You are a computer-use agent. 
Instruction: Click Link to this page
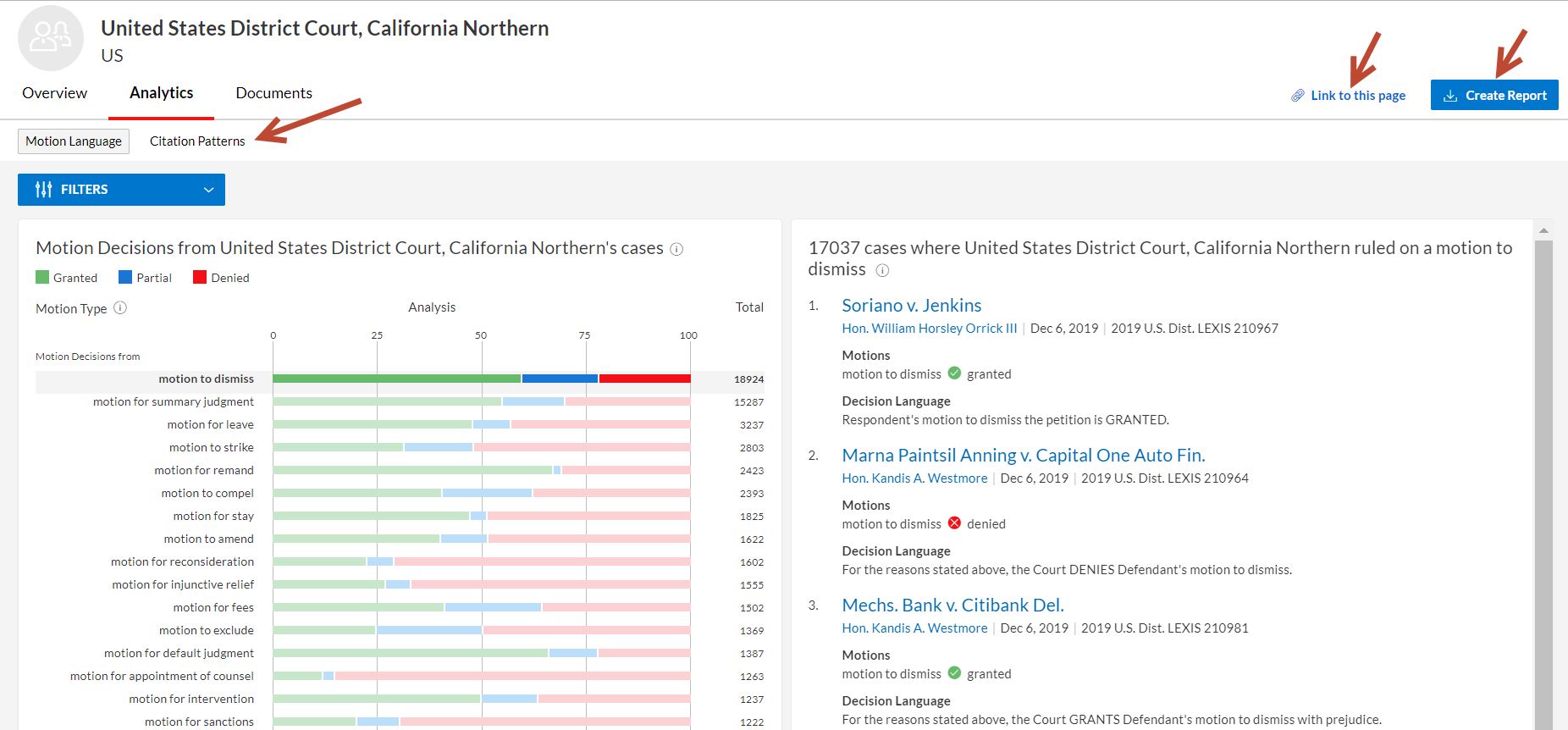click(1358, 96)
